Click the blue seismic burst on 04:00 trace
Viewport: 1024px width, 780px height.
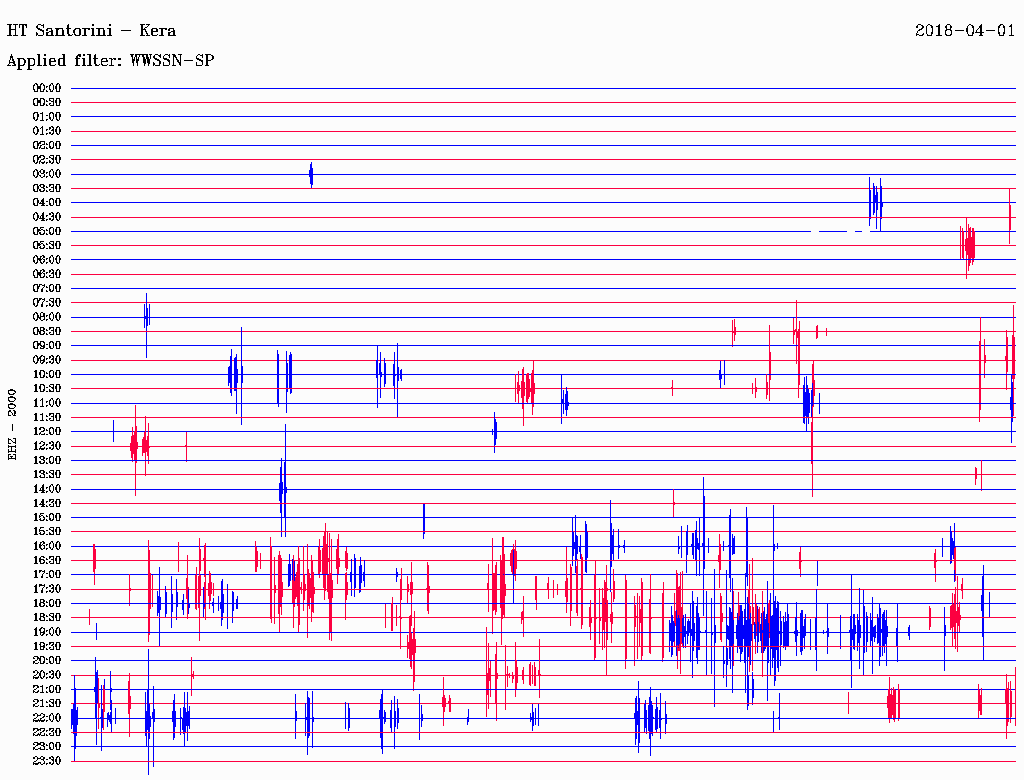click(875, 203)
